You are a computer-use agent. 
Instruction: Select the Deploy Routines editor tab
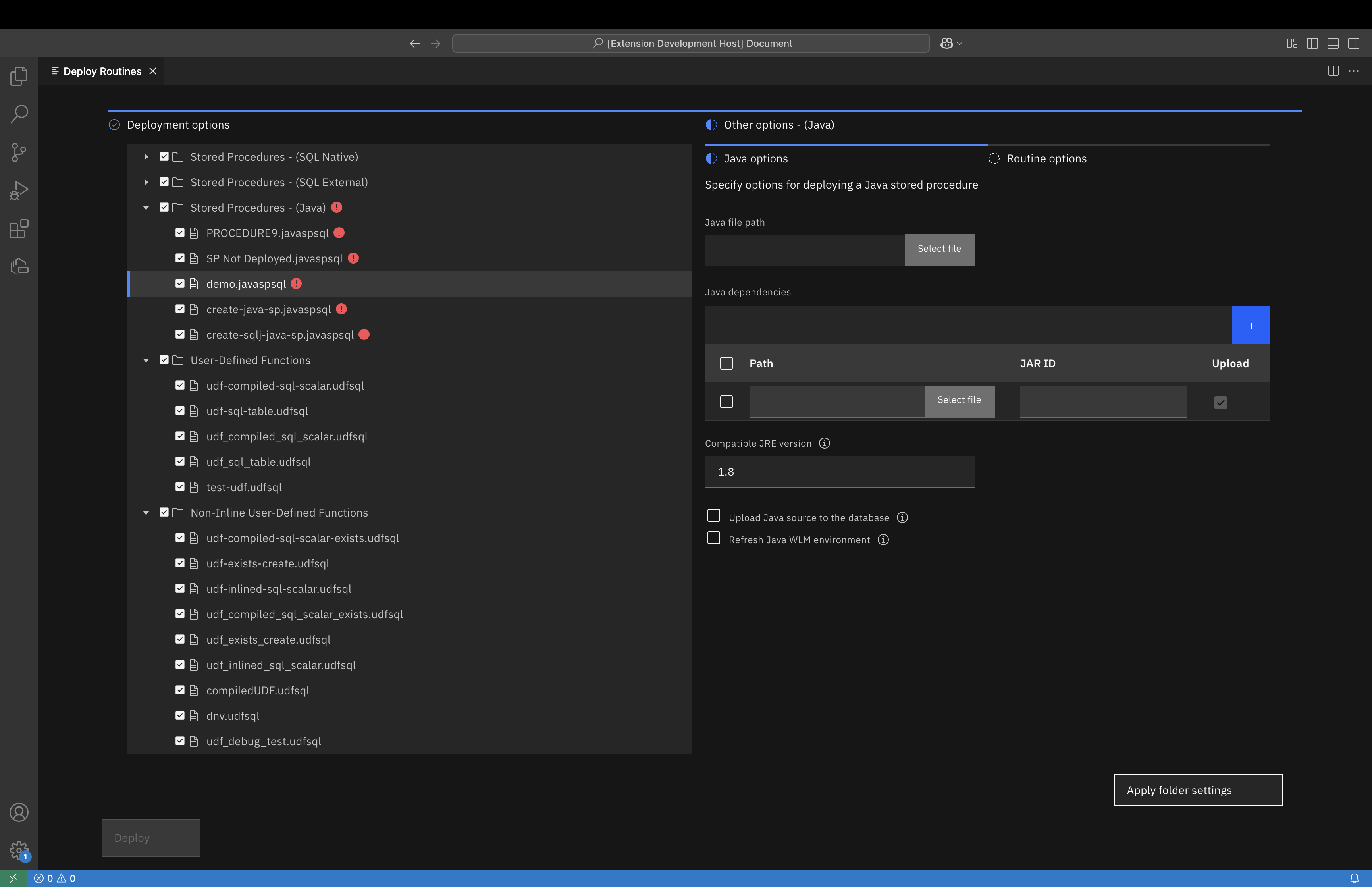(x=102, y=71)
